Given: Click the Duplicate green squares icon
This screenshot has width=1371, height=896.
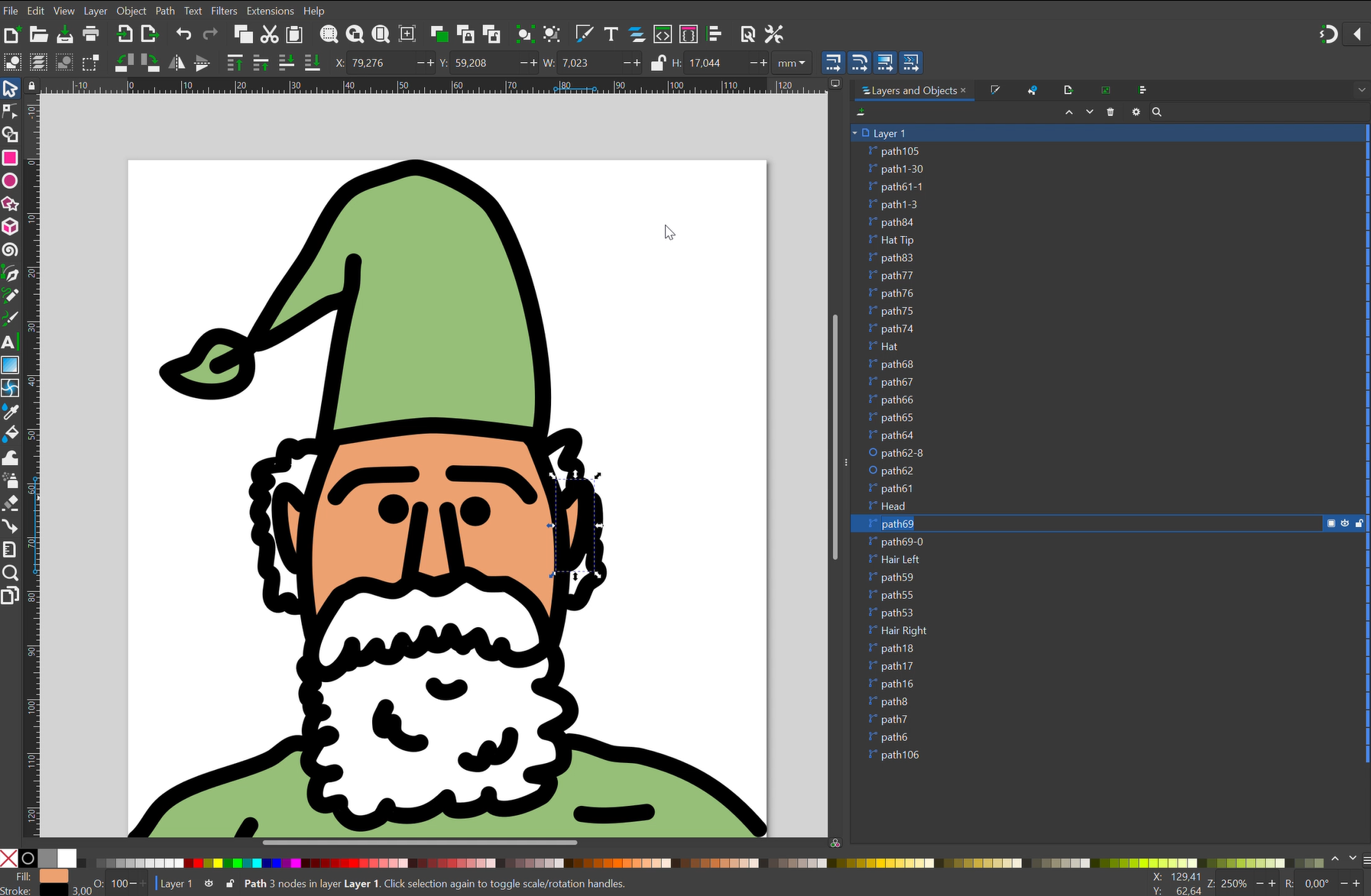Looking at the screenshot, I should (x=439, y=34).
